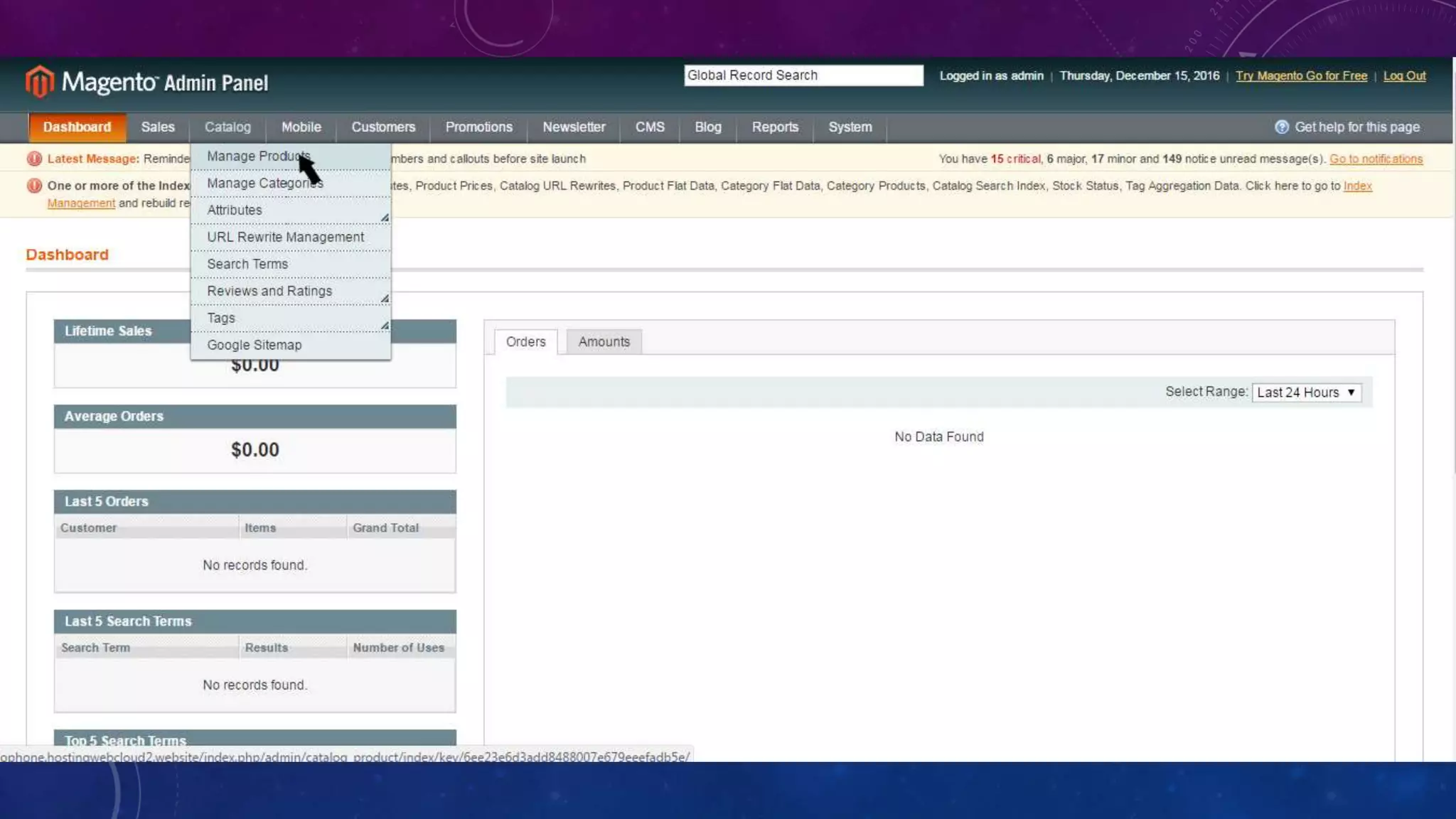Image resolution: width=1456 pixels, height=819 pixels.
Task: Select Google Sitemap menu item
Action: pyautogui.click(x=254, y=346)
